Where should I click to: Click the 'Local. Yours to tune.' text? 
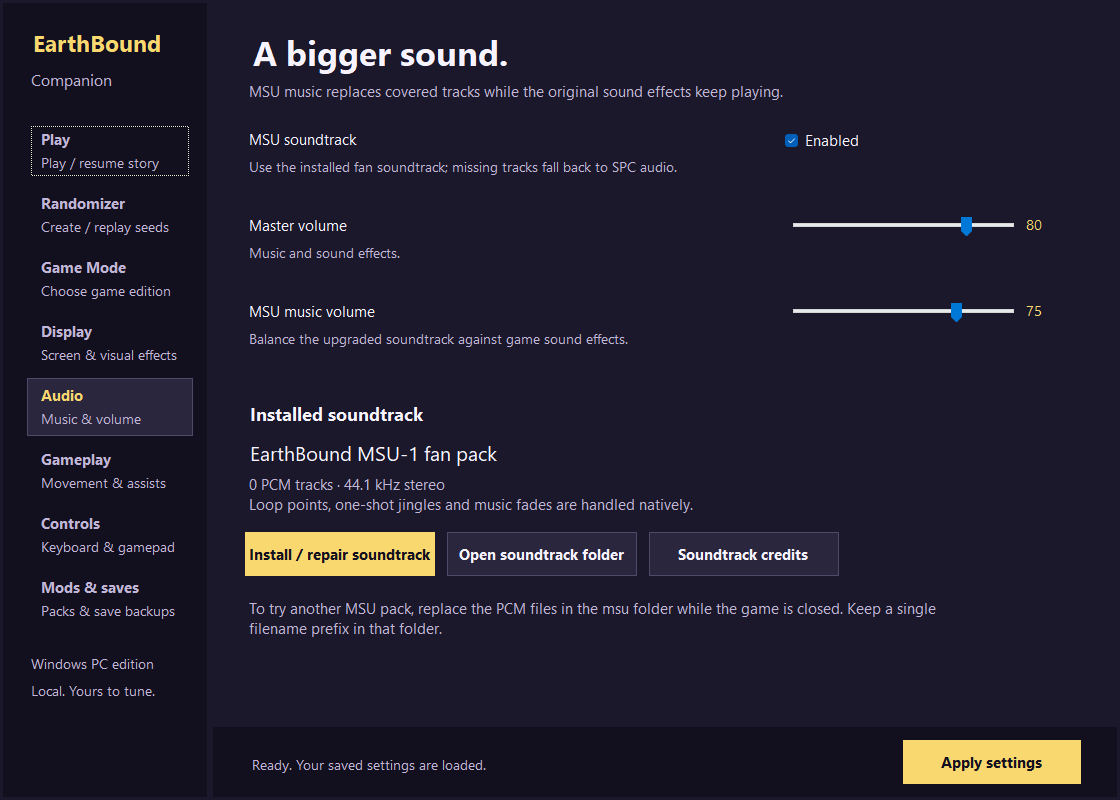[x=93, y=691]
